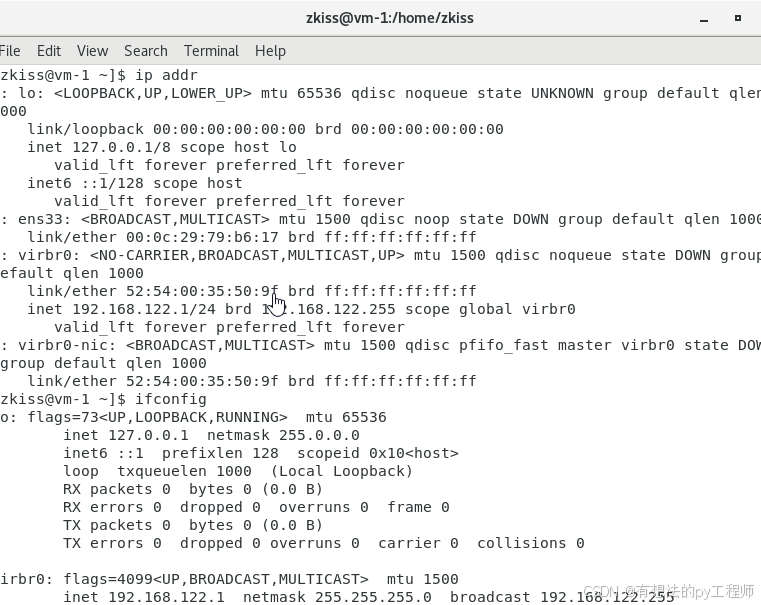Image resolution: width=761 pixels, height=605 pixels.
Task: Click 'inet 127.0.0.1 netmask 255.0.0.0' line
Action: click(211, 435)
